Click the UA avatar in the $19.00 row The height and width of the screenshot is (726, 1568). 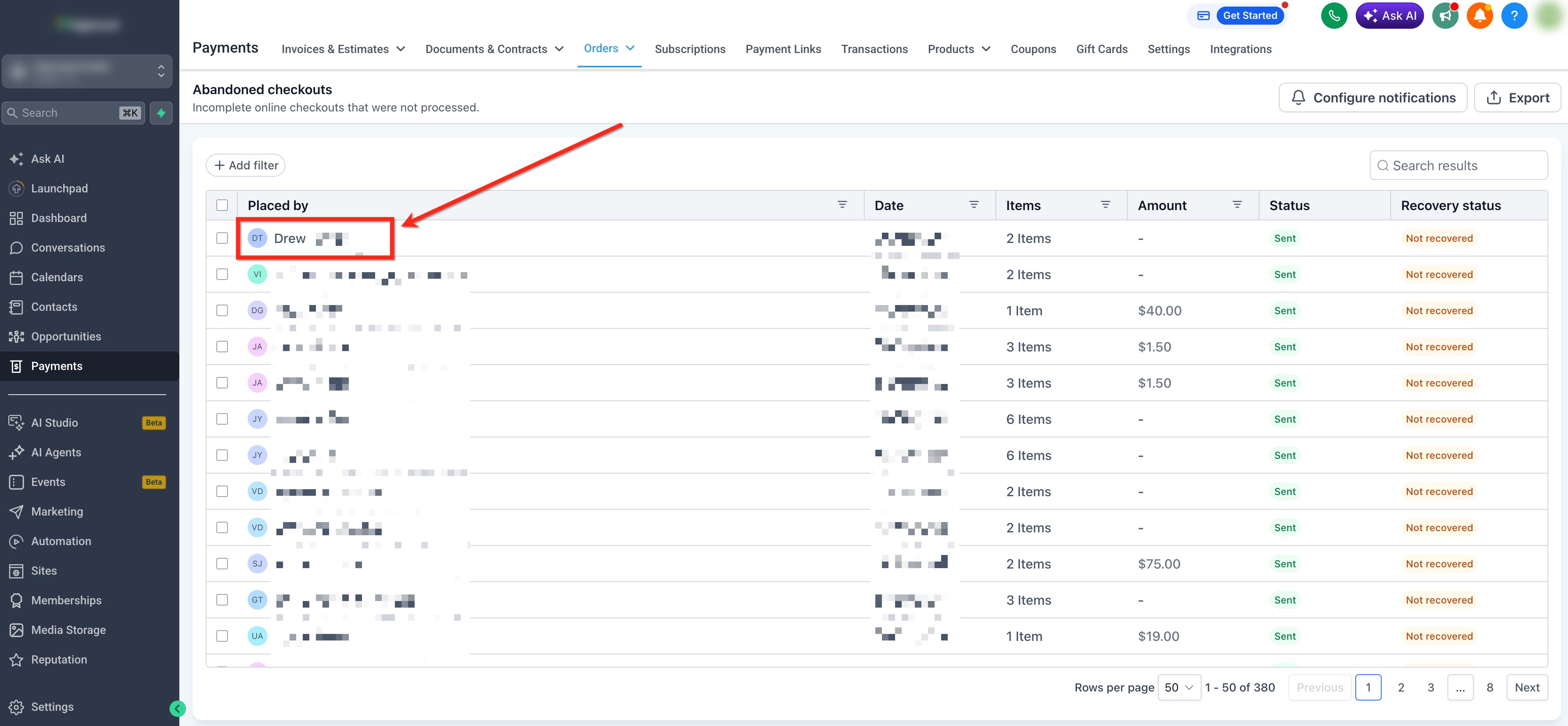257,636
